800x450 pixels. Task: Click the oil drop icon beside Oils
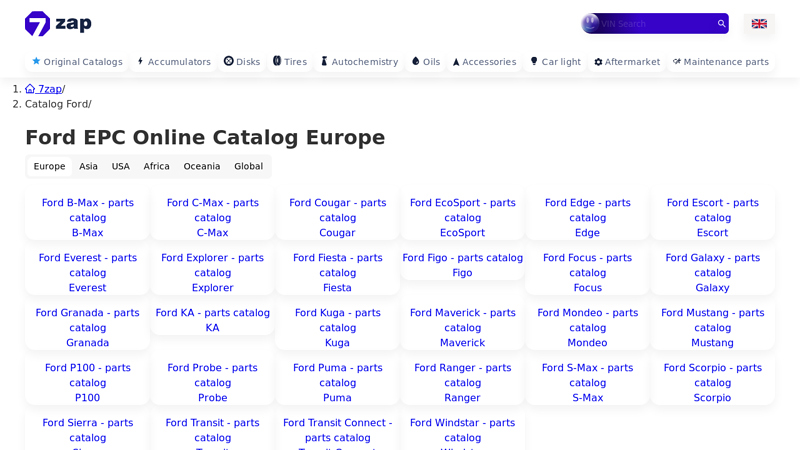pos(415,61)
